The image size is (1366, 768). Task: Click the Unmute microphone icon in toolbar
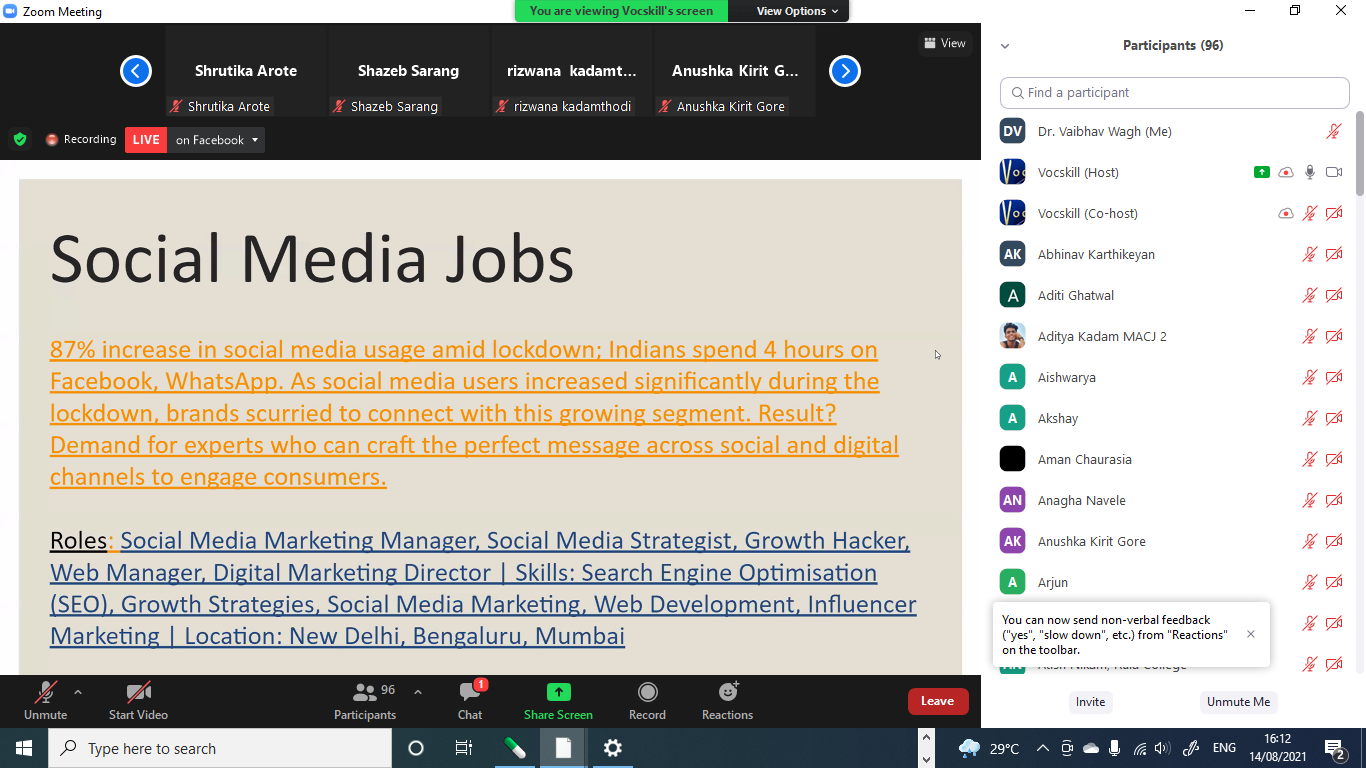[45, 692]
